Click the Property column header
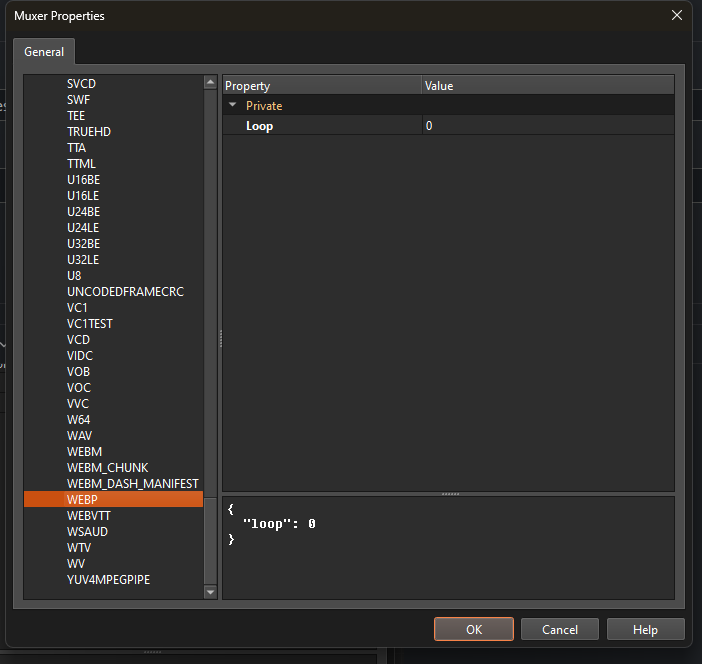Screen dimensions: 702x664 pos(320,86)
